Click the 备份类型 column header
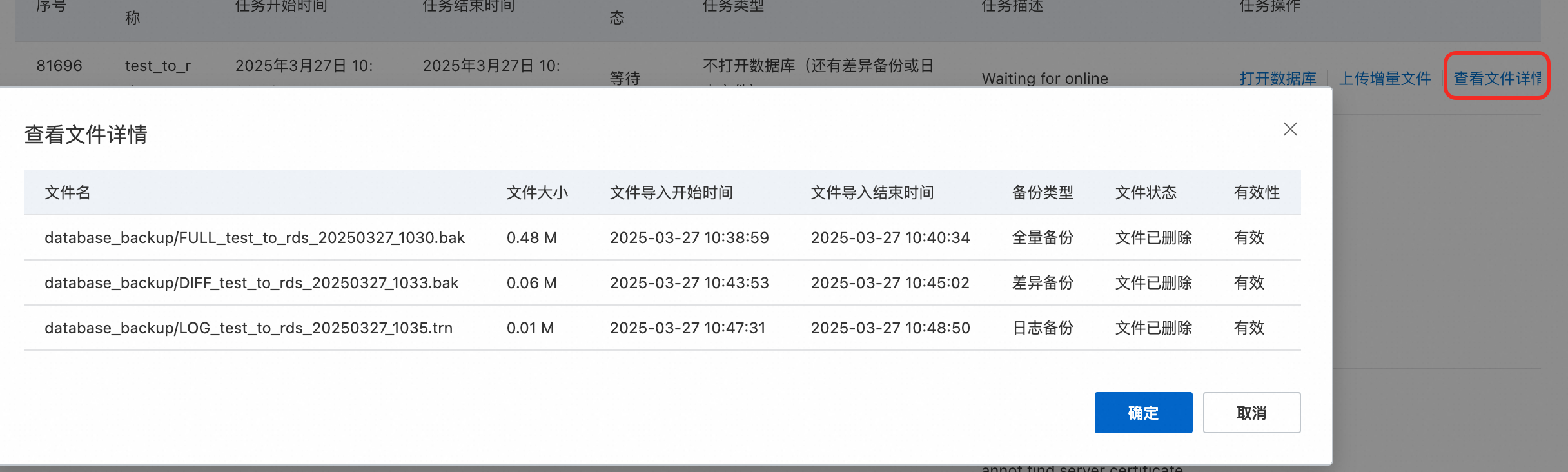This screenshot has width=1568, height=472. (1043, 193)
